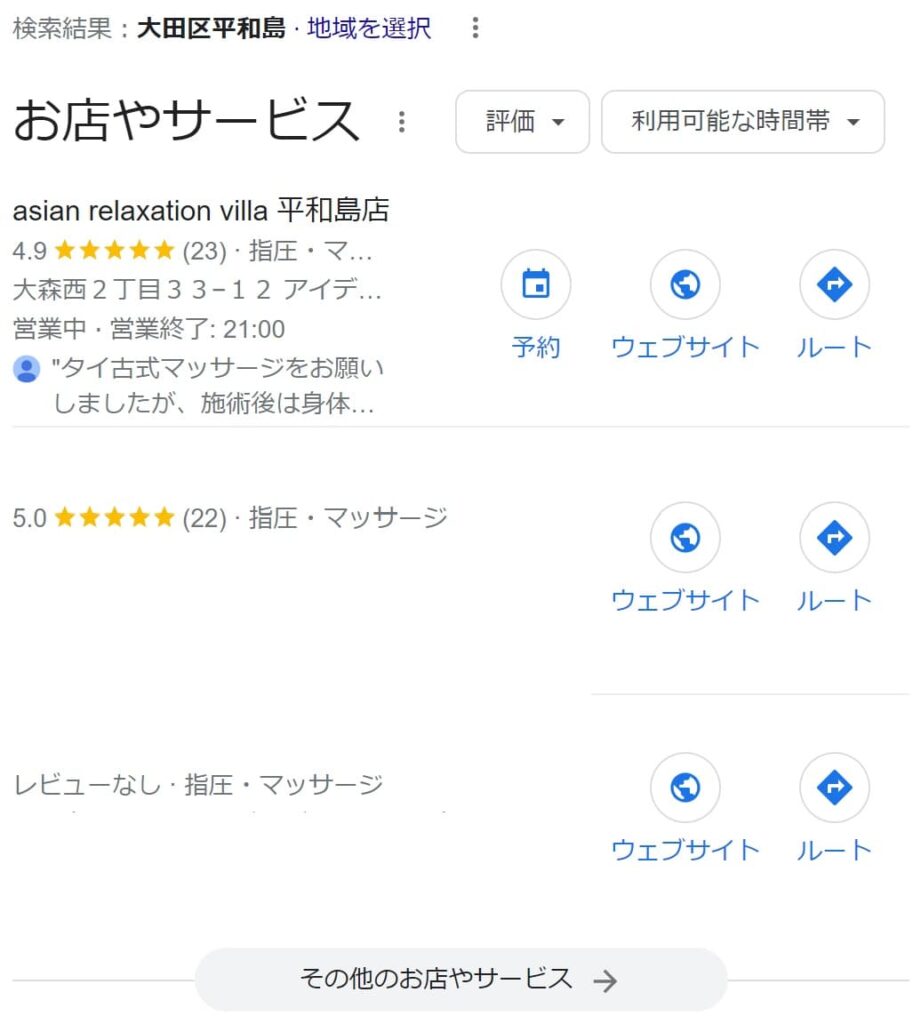Open the globe website icon for asian relaxation villa
Image resolution: width=921 pixels, height=1024 pixels.
point(685,285)
